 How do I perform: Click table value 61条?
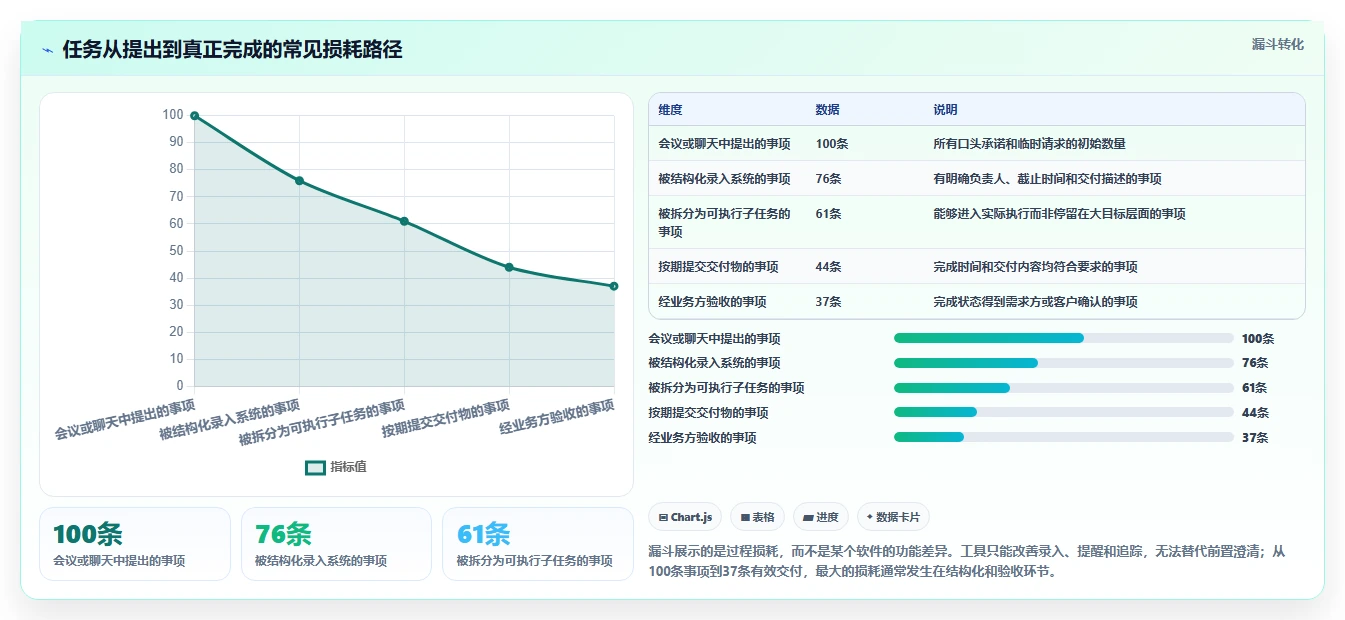tap(828, 214)
